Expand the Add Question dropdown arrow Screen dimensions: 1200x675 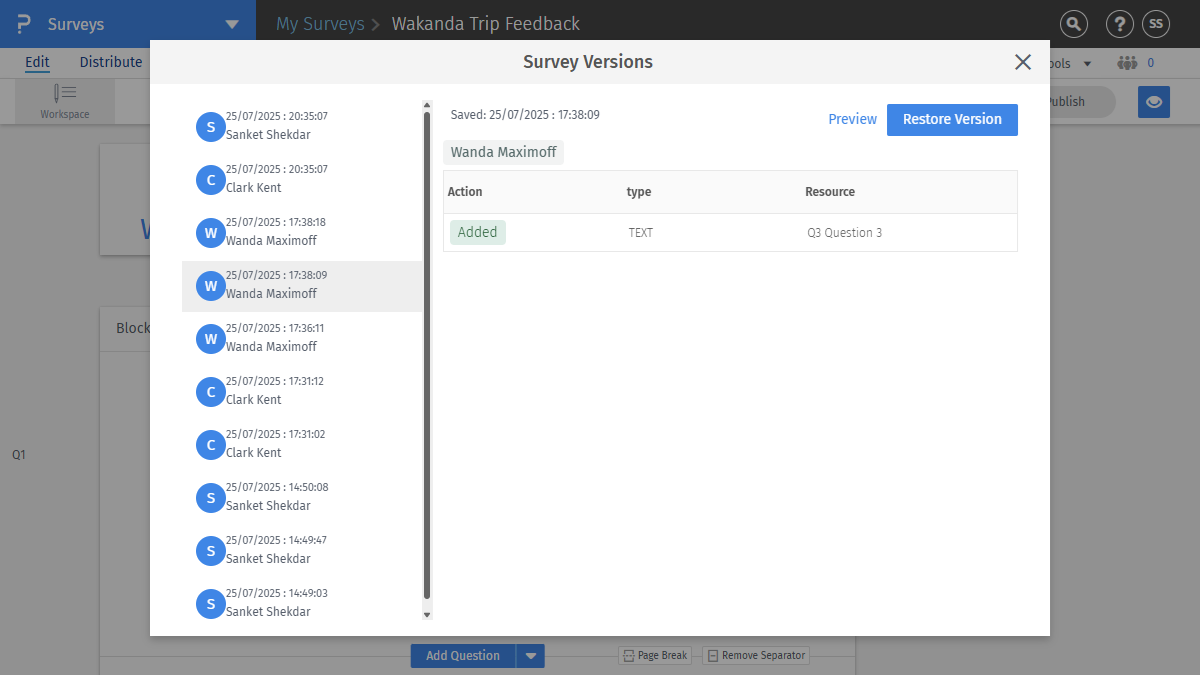[x=531, y=656]
